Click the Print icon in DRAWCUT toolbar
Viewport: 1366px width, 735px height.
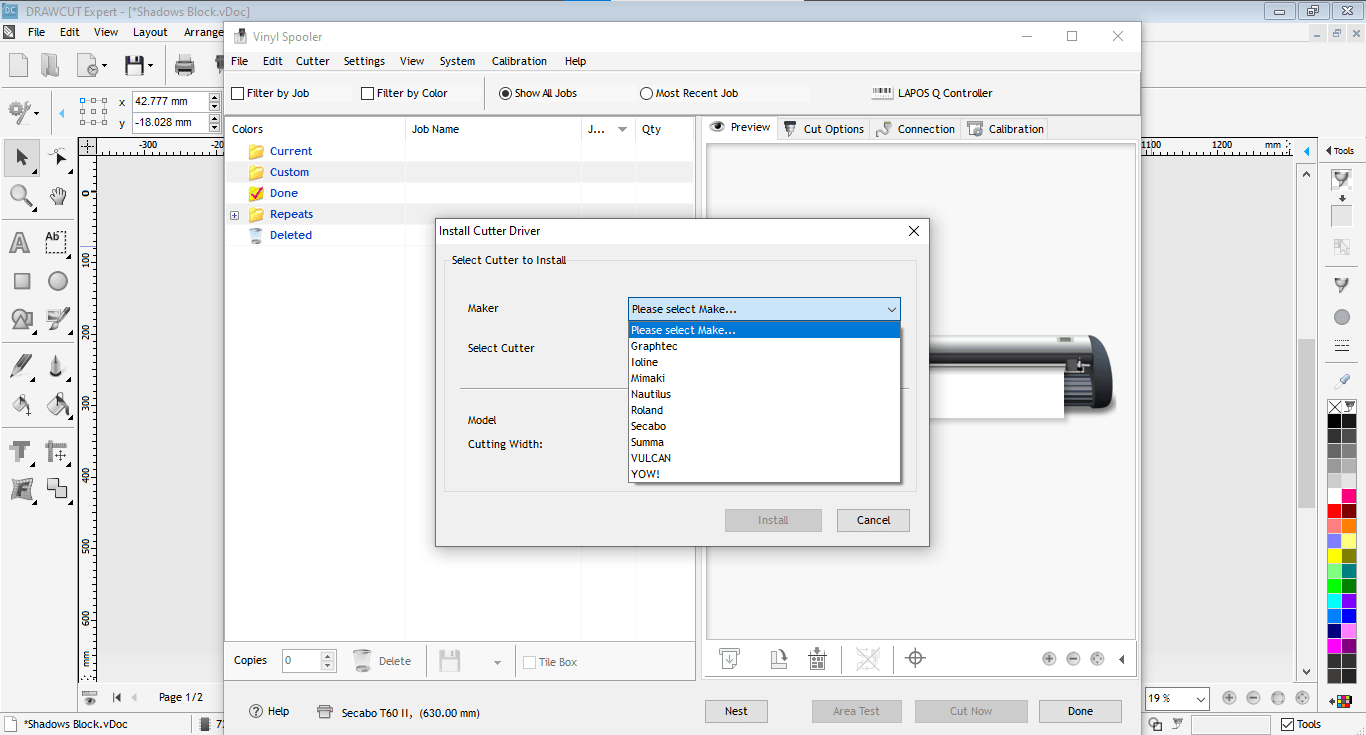(185, 66)
